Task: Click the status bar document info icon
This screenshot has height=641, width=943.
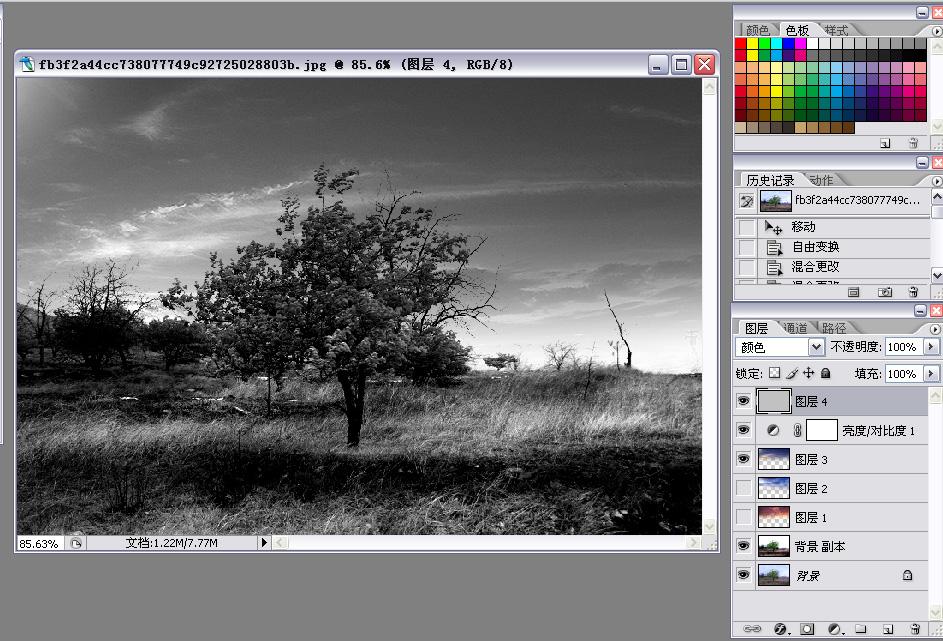Action: click(76, 543)
